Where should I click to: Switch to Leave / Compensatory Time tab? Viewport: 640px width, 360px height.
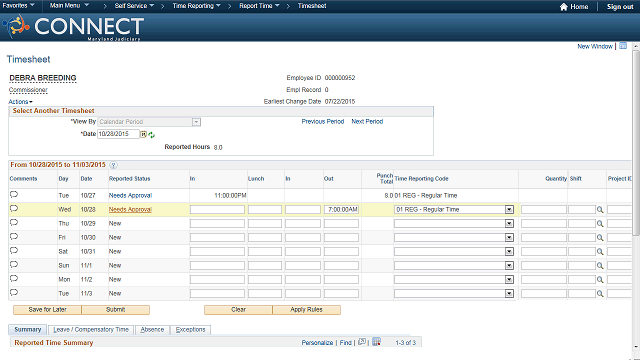click(x=91, y=330)
